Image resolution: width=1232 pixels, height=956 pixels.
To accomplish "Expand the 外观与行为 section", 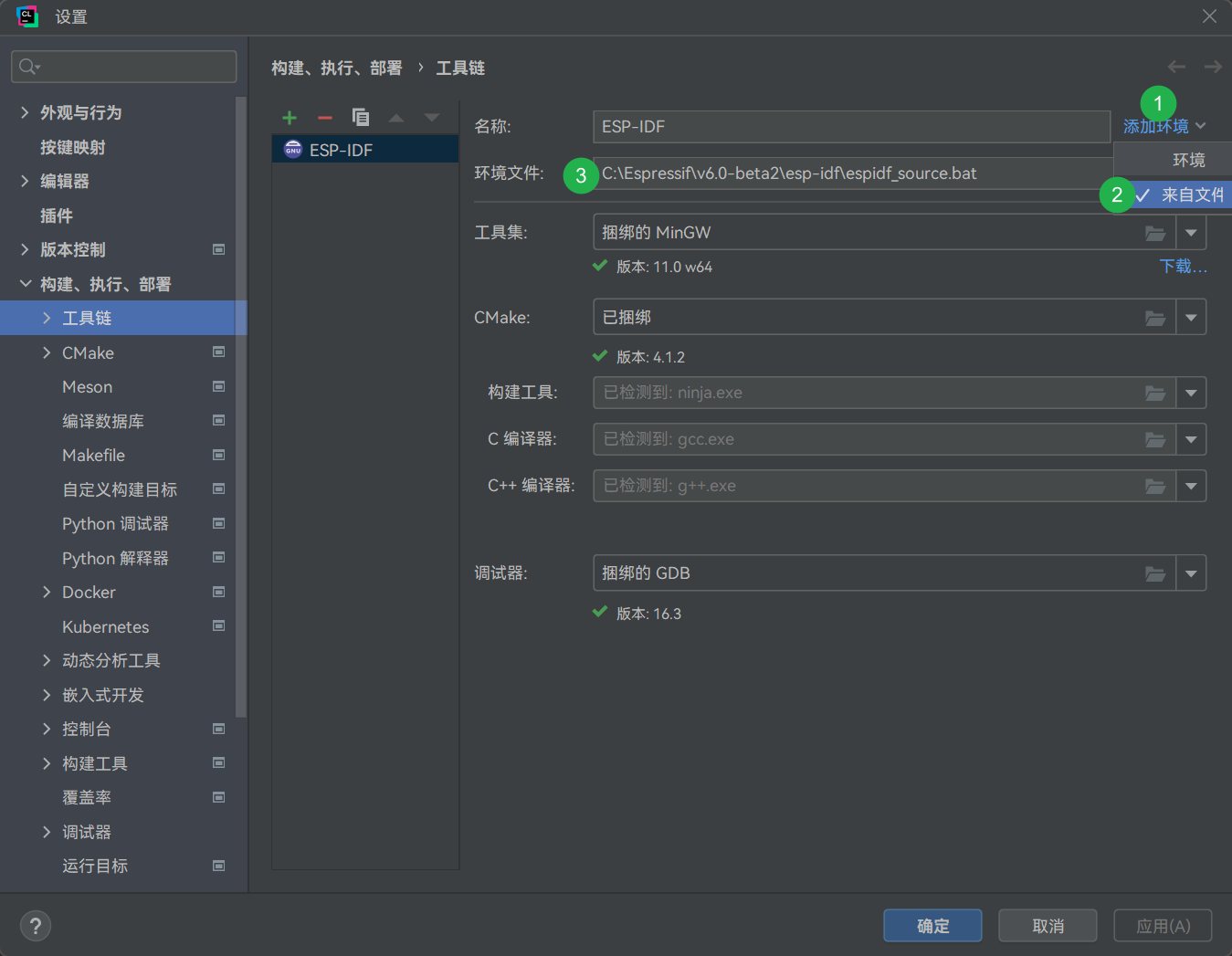I will coord(25,112).
